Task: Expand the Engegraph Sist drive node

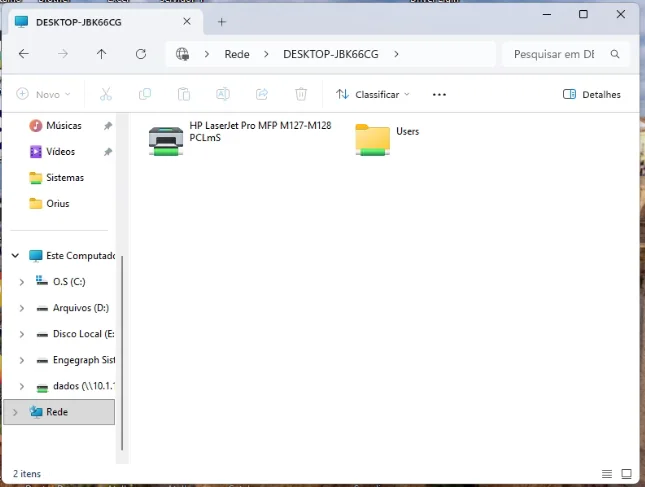Action: click(x=22, y=360)
